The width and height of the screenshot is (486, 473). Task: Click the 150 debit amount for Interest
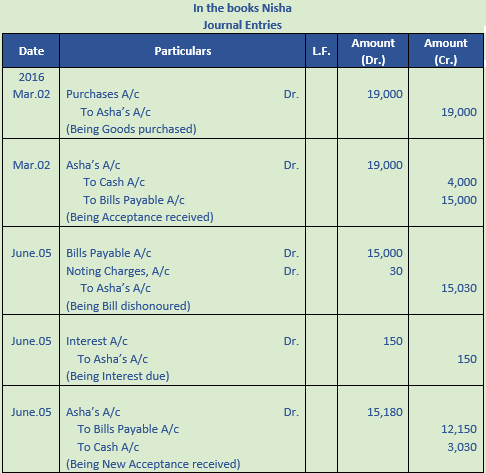393,341
